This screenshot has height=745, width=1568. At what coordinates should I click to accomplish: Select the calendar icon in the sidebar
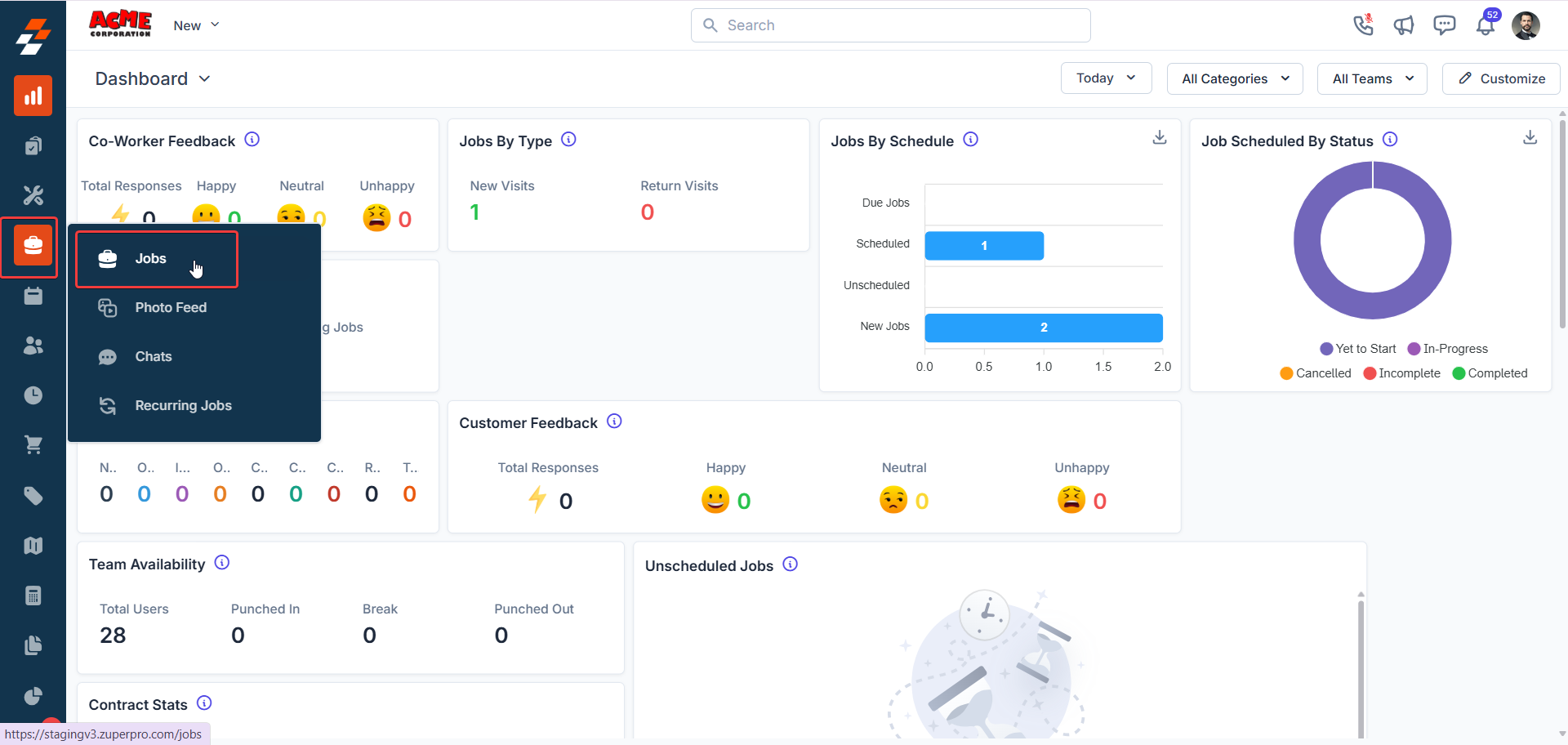click(x=33, y=296)
